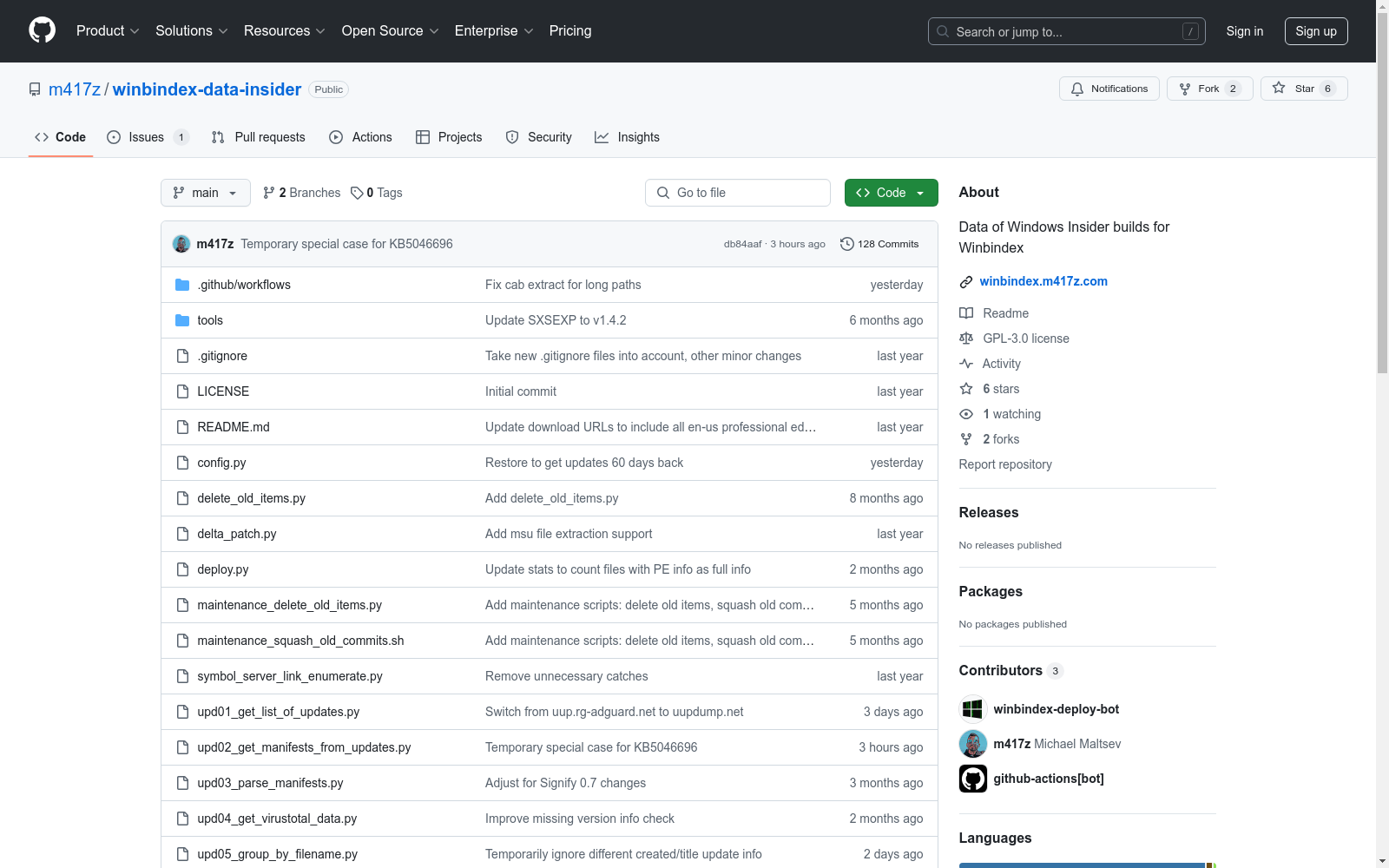Click the winbindex-data-insider repository name
This screenshot has width=1389, height=868.
pos(207,89)
